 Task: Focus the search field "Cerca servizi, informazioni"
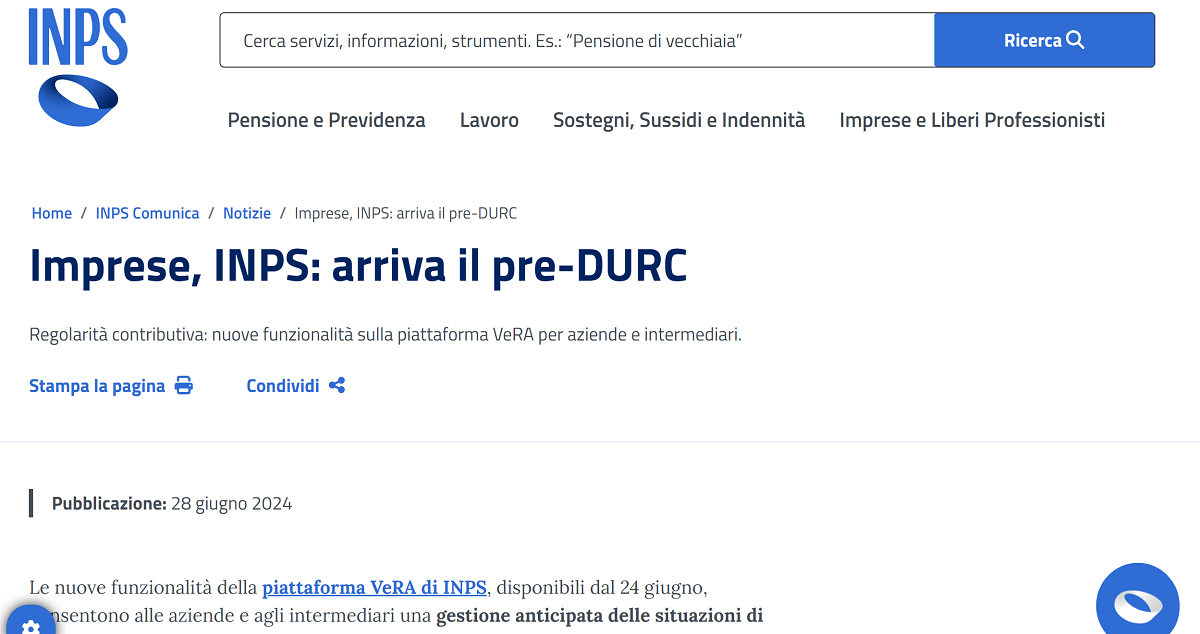(576, 40)
